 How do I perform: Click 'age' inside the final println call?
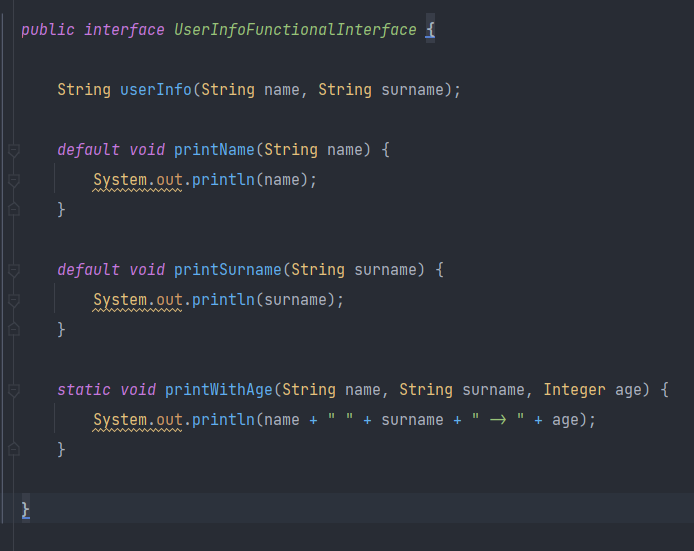(x=565, y=420)
